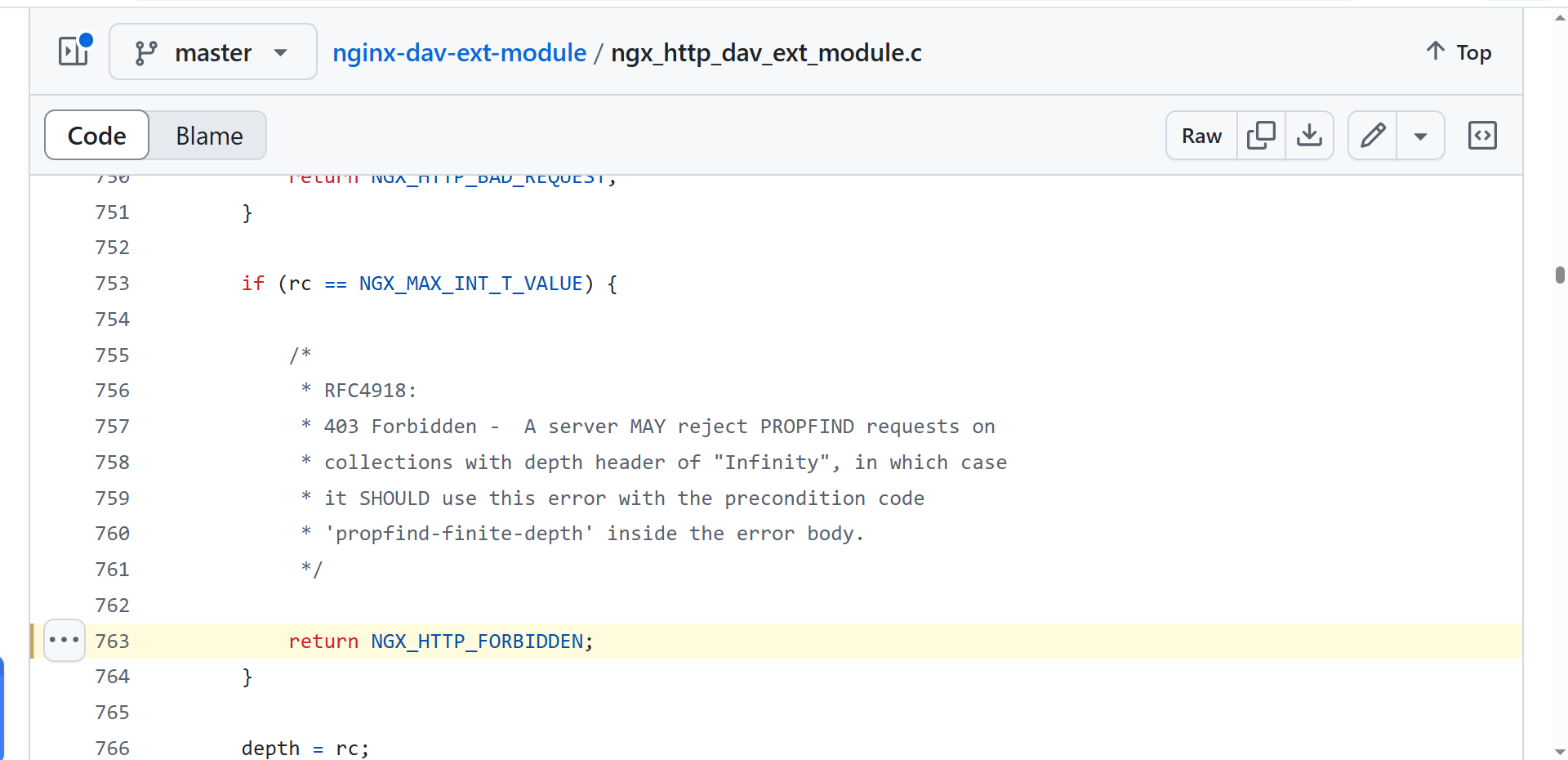Click line number 763
The image size is (1568, 760).
click(x=113, y=642)
